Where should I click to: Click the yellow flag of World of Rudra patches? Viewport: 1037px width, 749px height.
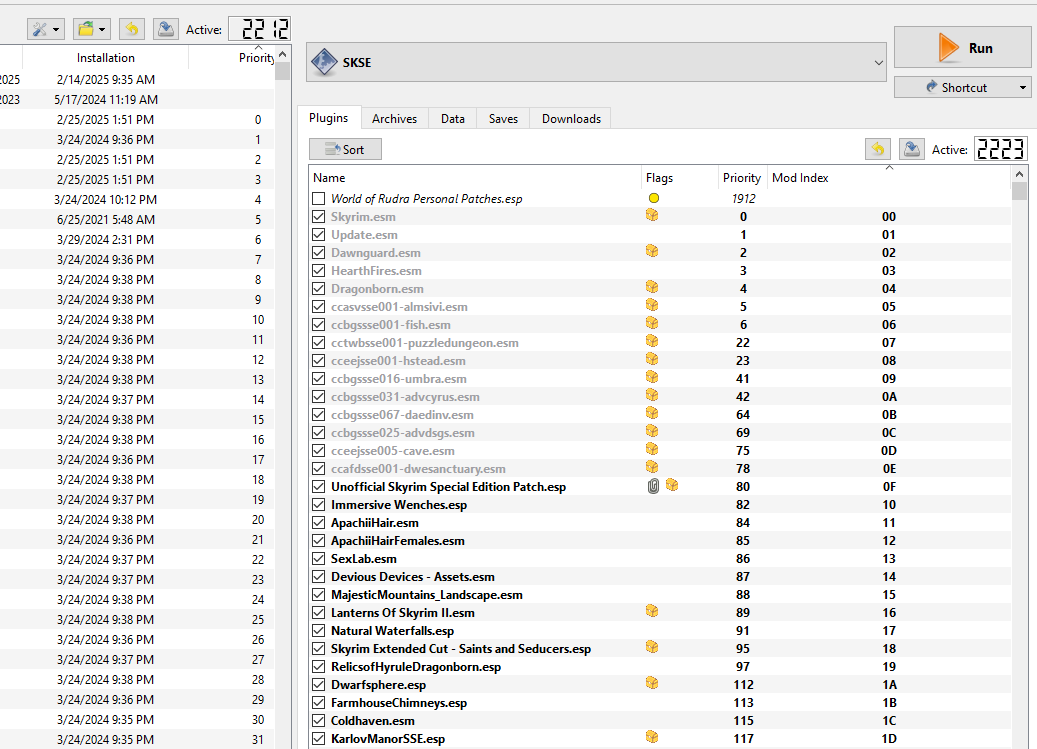point(653,198)
